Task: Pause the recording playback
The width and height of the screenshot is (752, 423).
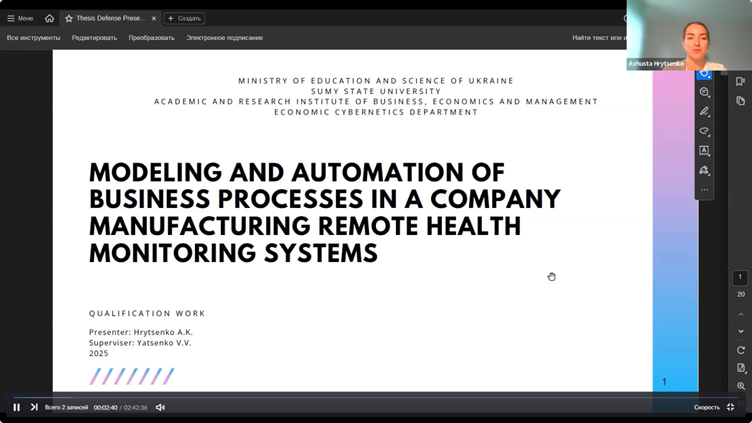Action: (17, 407)
